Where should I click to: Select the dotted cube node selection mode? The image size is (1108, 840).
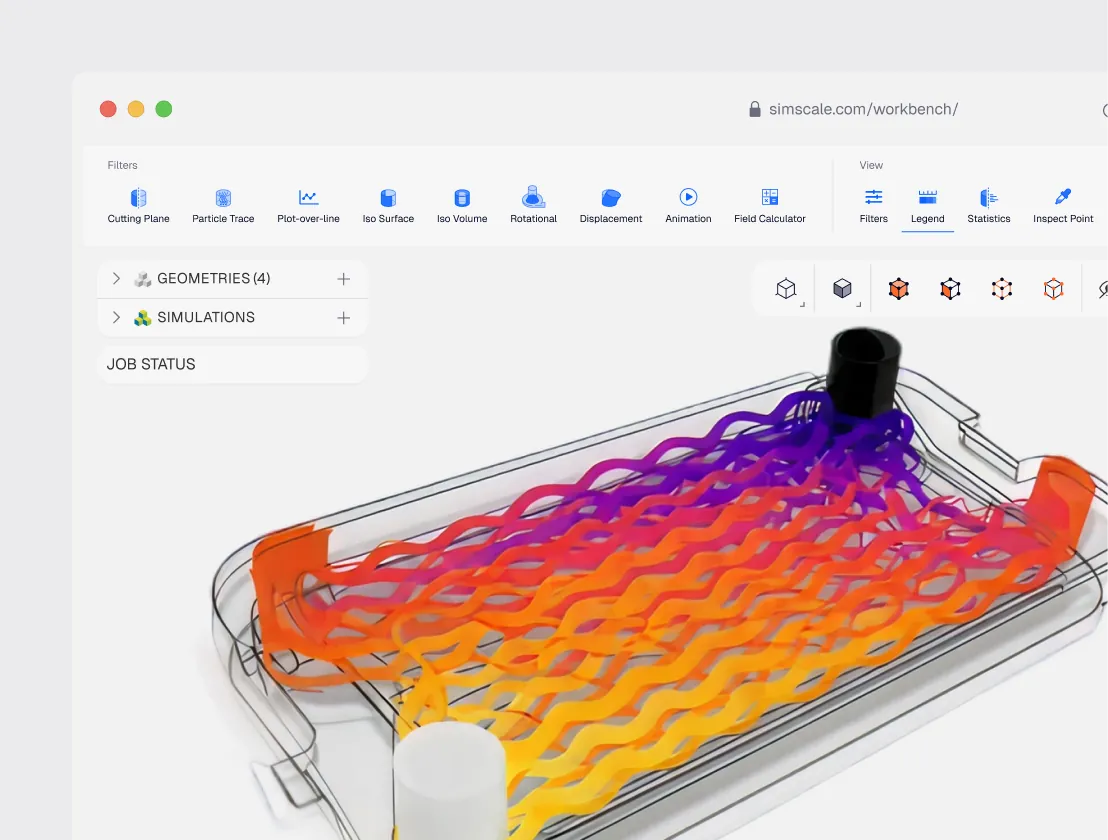(x=1002, y=289)
